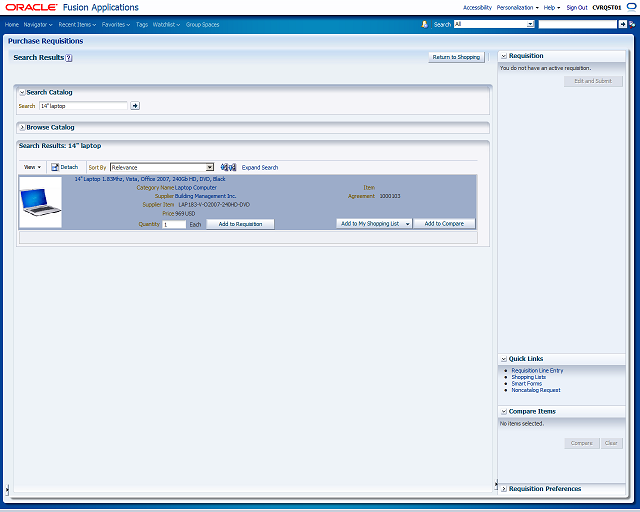Image resolution: width=640 pixels, height=512 pixels.
Task: Collapse the Quick Links panel
Action: pyautogui.click(x=504, y=359)
